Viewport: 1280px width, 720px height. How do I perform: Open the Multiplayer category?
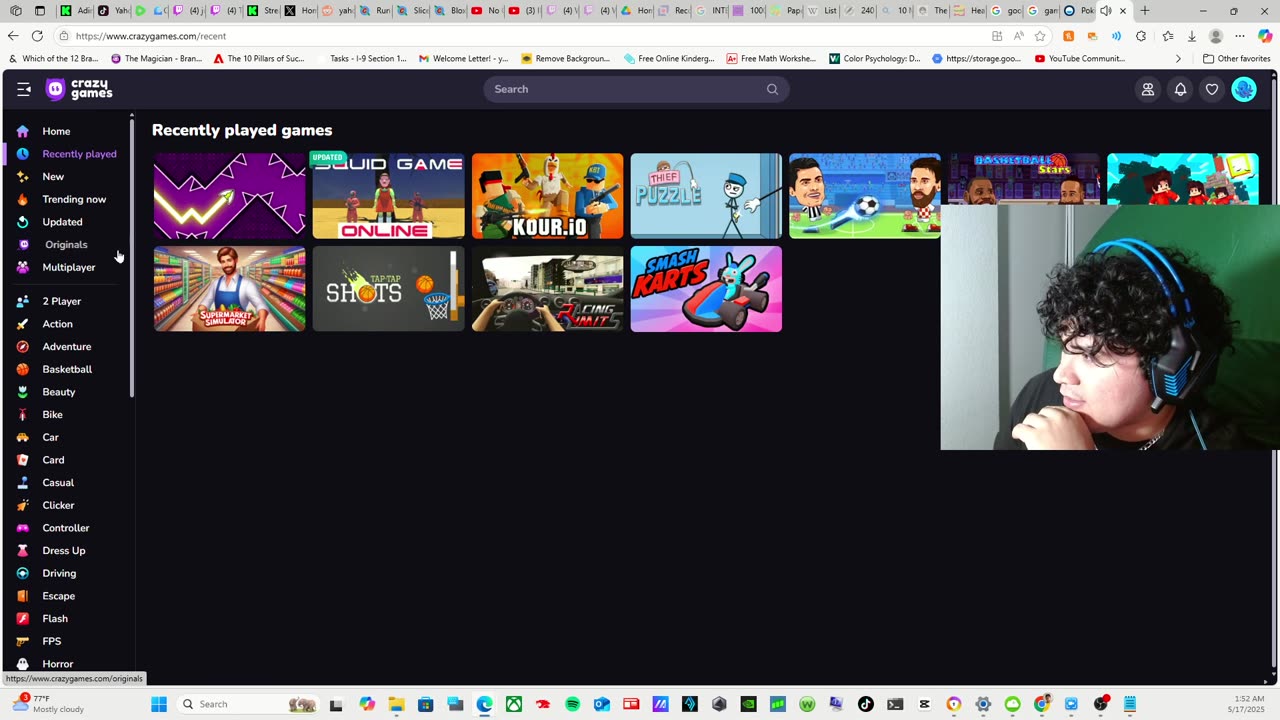point(69,267)
